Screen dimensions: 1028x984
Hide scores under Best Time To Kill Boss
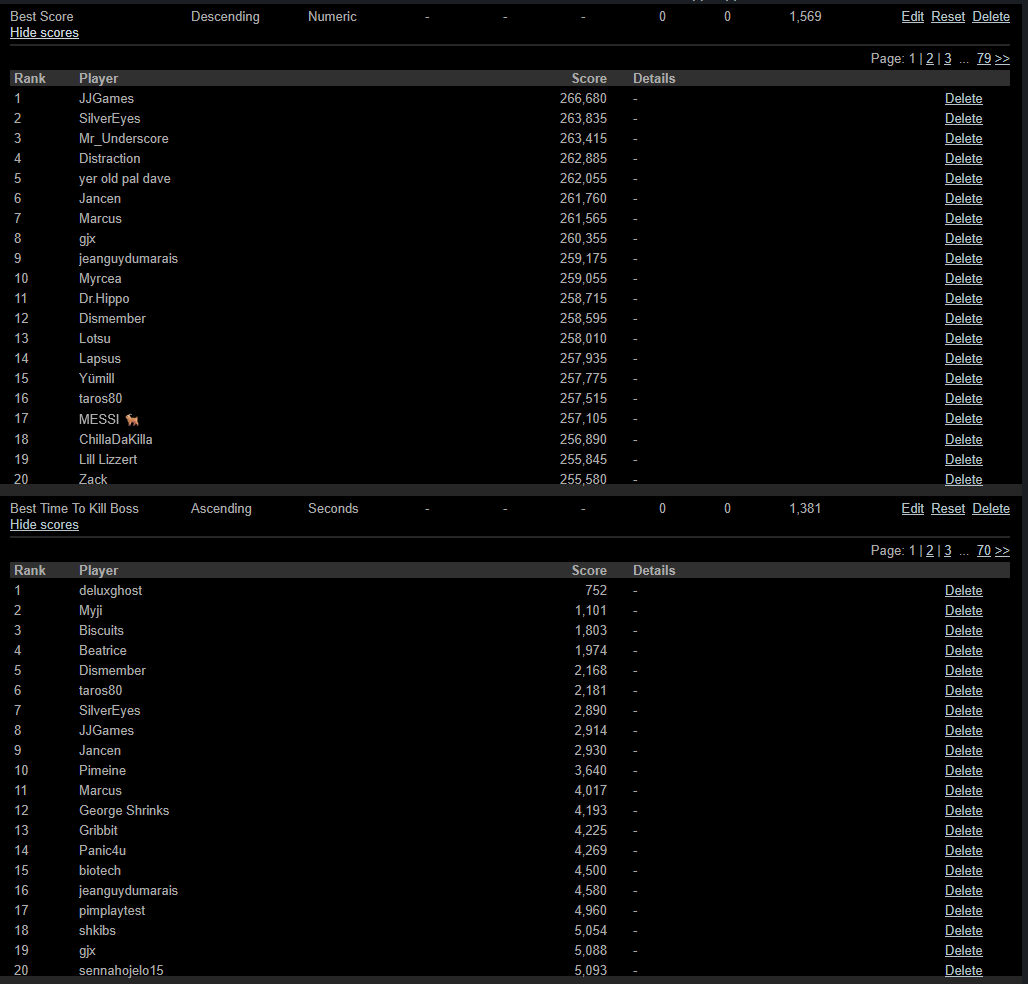point(44,525)
